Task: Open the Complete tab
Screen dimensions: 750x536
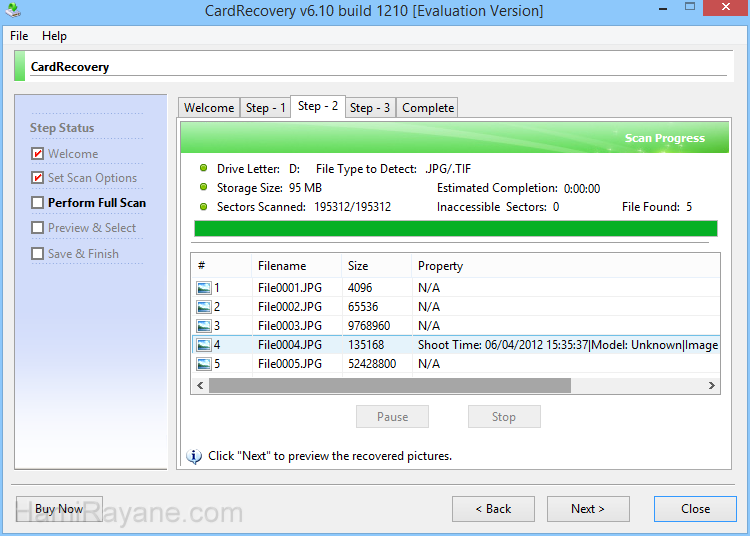Action: pyautogui.click(x=428, y=108)
